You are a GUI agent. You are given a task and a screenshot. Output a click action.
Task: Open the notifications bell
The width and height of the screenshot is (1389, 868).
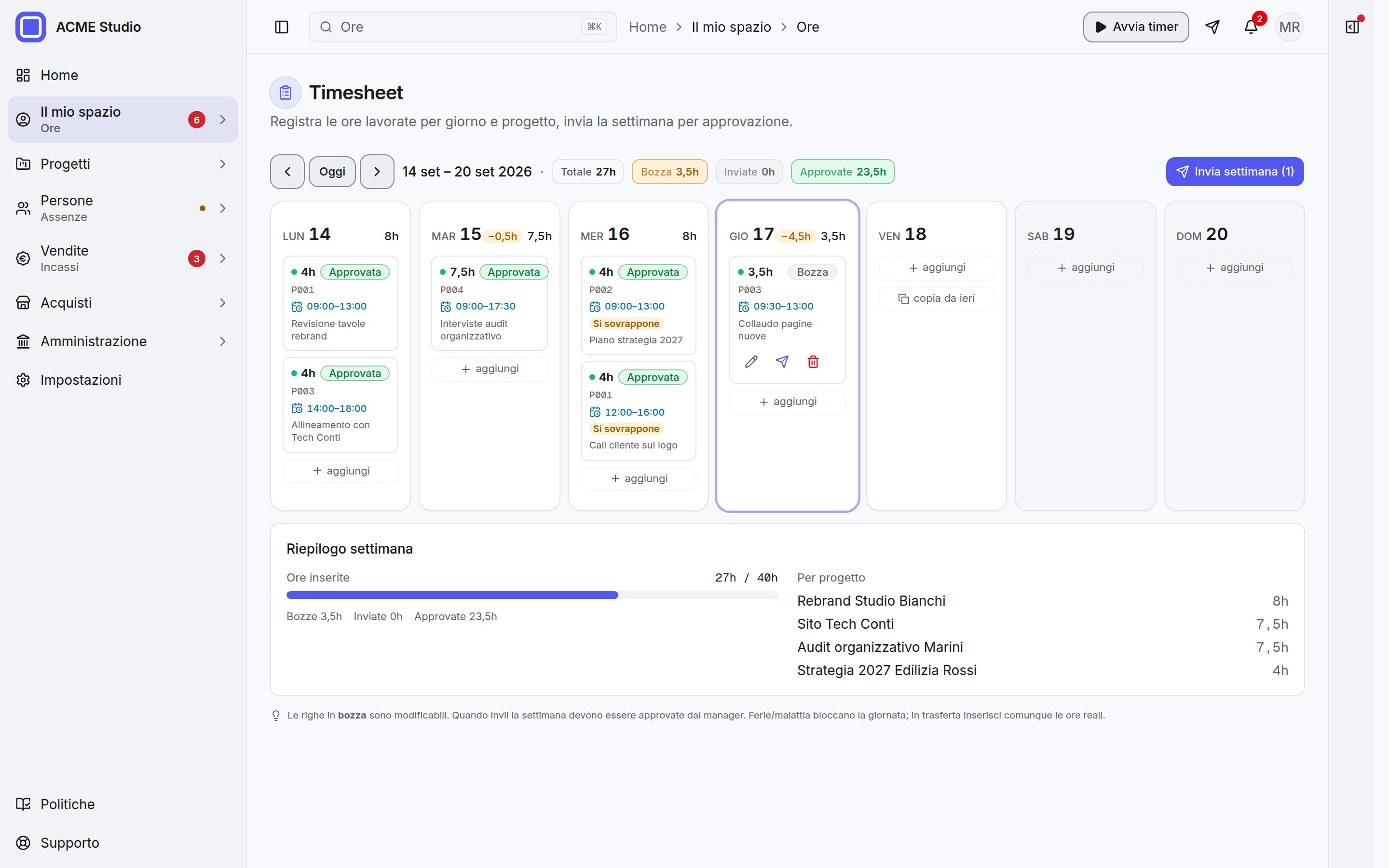[1251, 27]
